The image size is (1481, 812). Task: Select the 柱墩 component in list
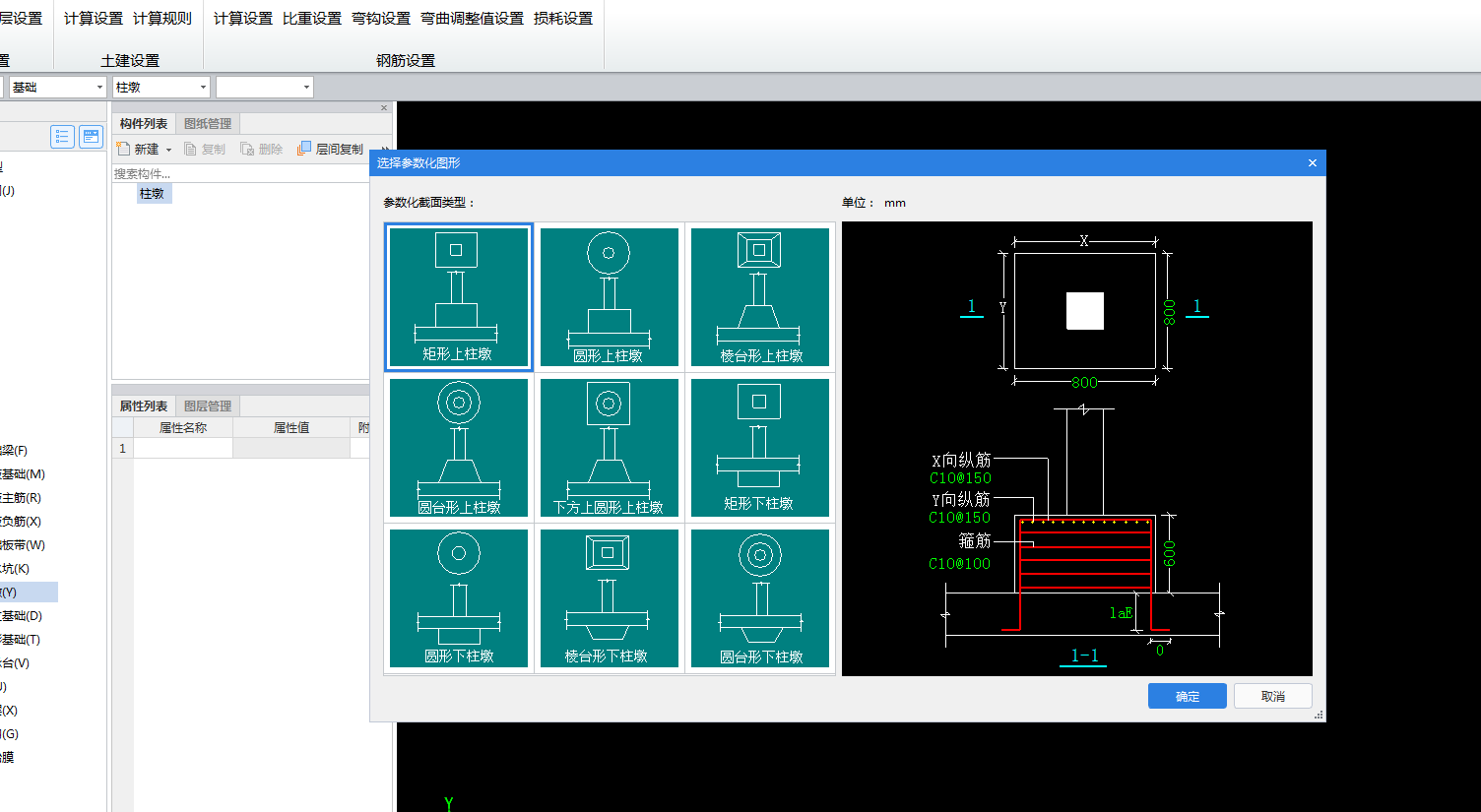point(153,194)
